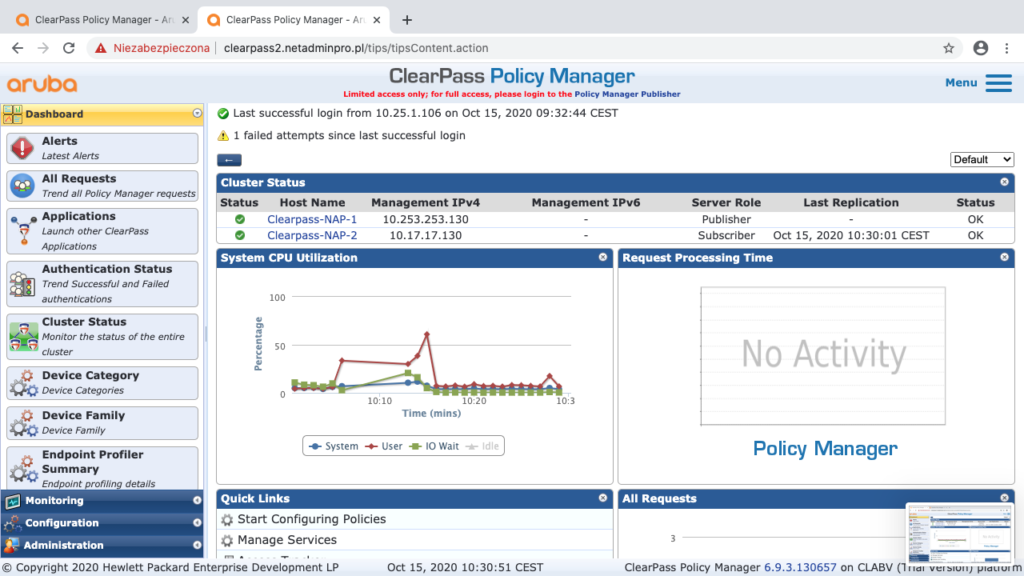Click the browser address bar URL
Screen dimensions: 1024x576
[356, 48]
